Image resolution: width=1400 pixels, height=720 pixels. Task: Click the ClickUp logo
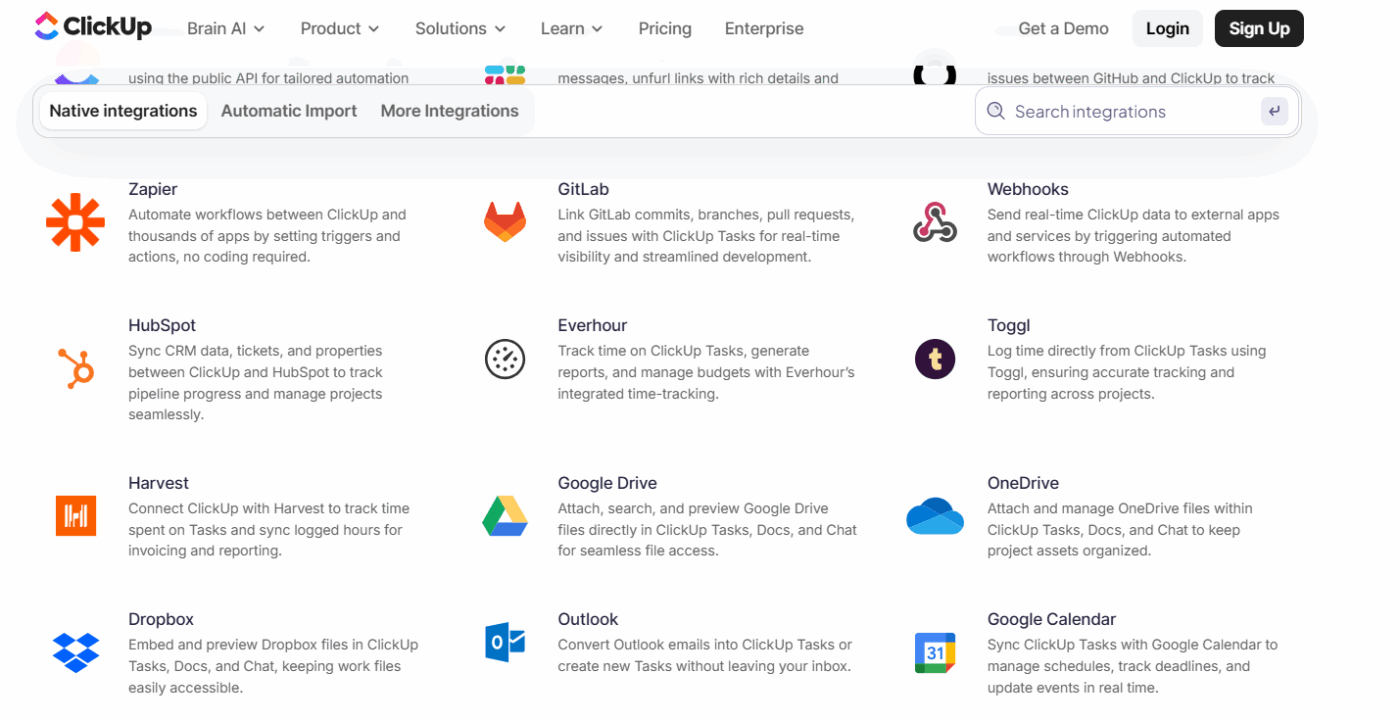(93, 27)
